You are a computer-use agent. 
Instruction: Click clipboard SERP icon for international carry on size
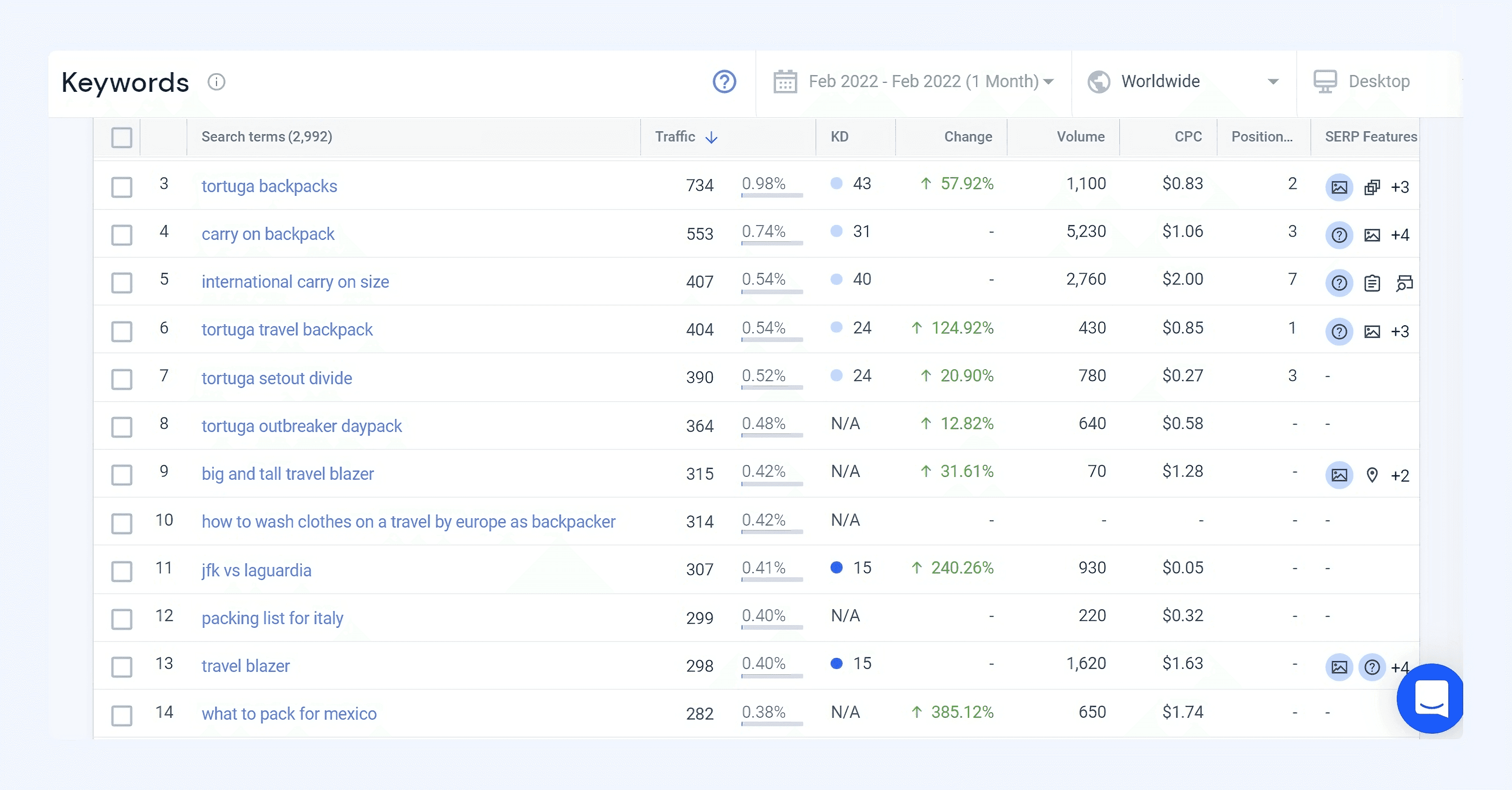[1372, 283]
